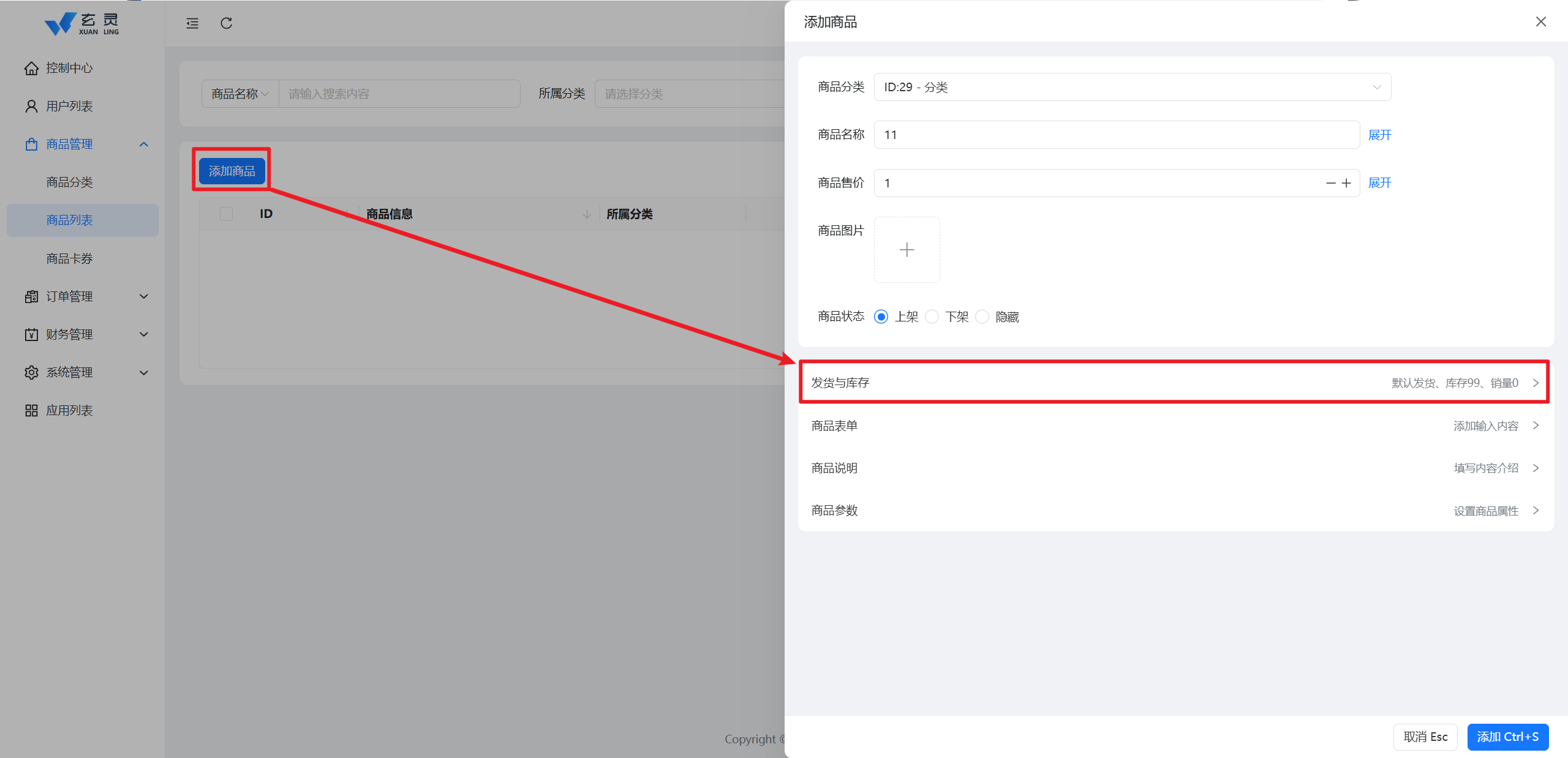Click the minus stepper in 商品售价 field
The height and width of the screenshot is (758, 1568).
click(x=1330, y=183)
